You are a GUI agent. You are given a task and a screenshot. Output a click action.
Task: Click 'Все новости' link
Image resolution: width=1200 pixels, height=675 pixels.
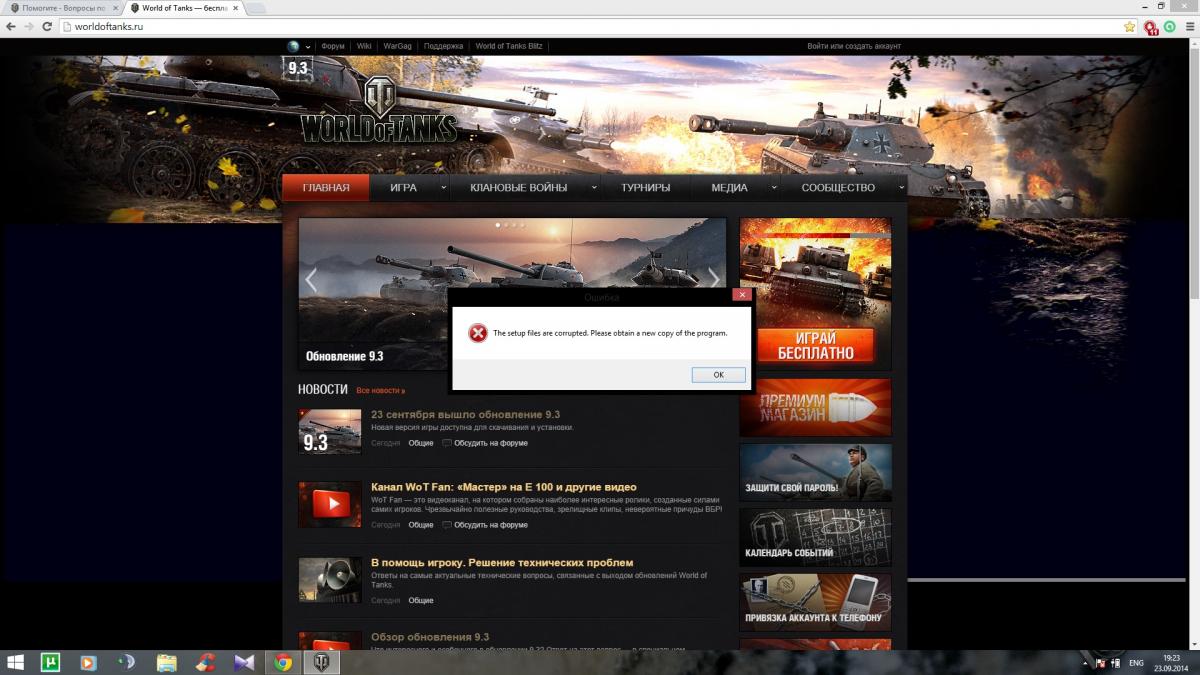pyautogui.click(x=380, y=390)
